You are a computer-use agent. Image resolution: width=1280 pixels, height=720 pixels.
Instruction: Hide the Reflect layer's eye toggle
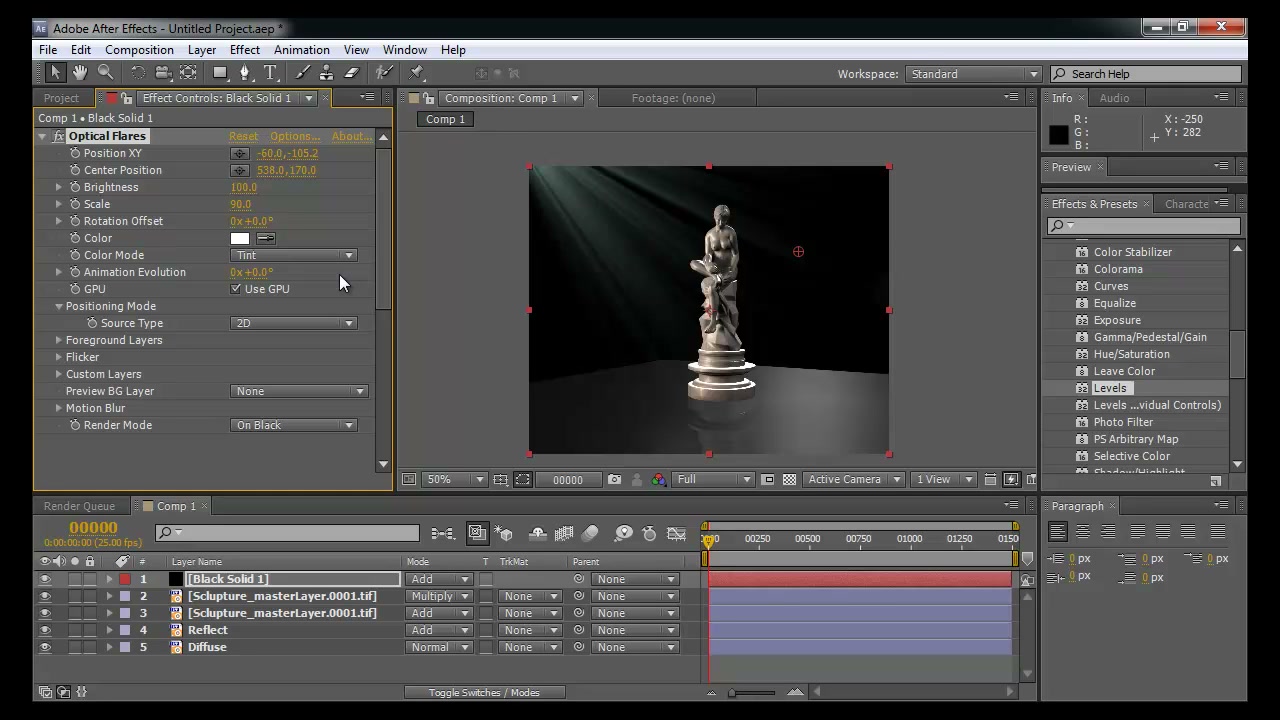point(44,630)
